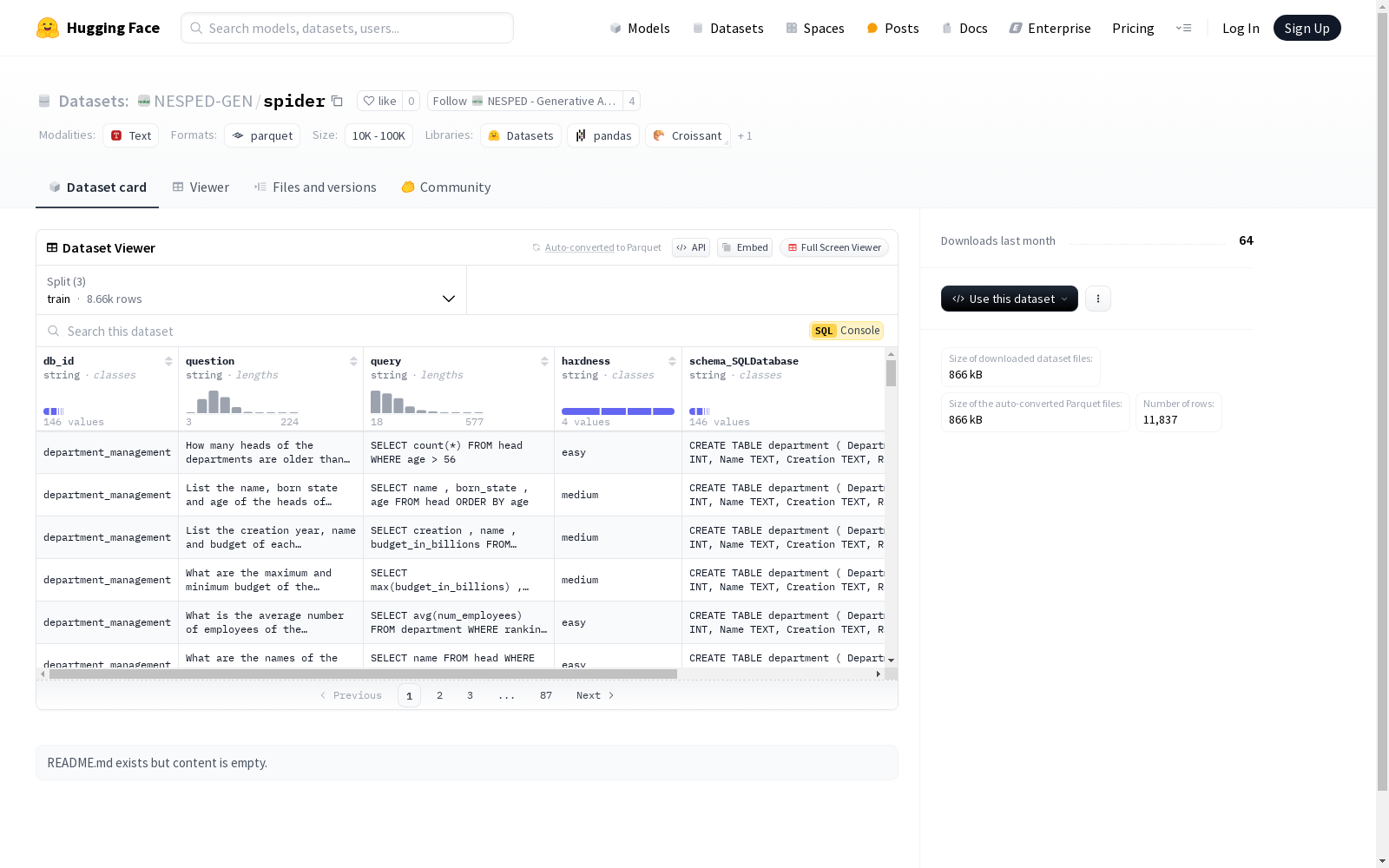
Task: Click the hardness distribution bar
Action: pyautogui.click(x=618, y=411)
